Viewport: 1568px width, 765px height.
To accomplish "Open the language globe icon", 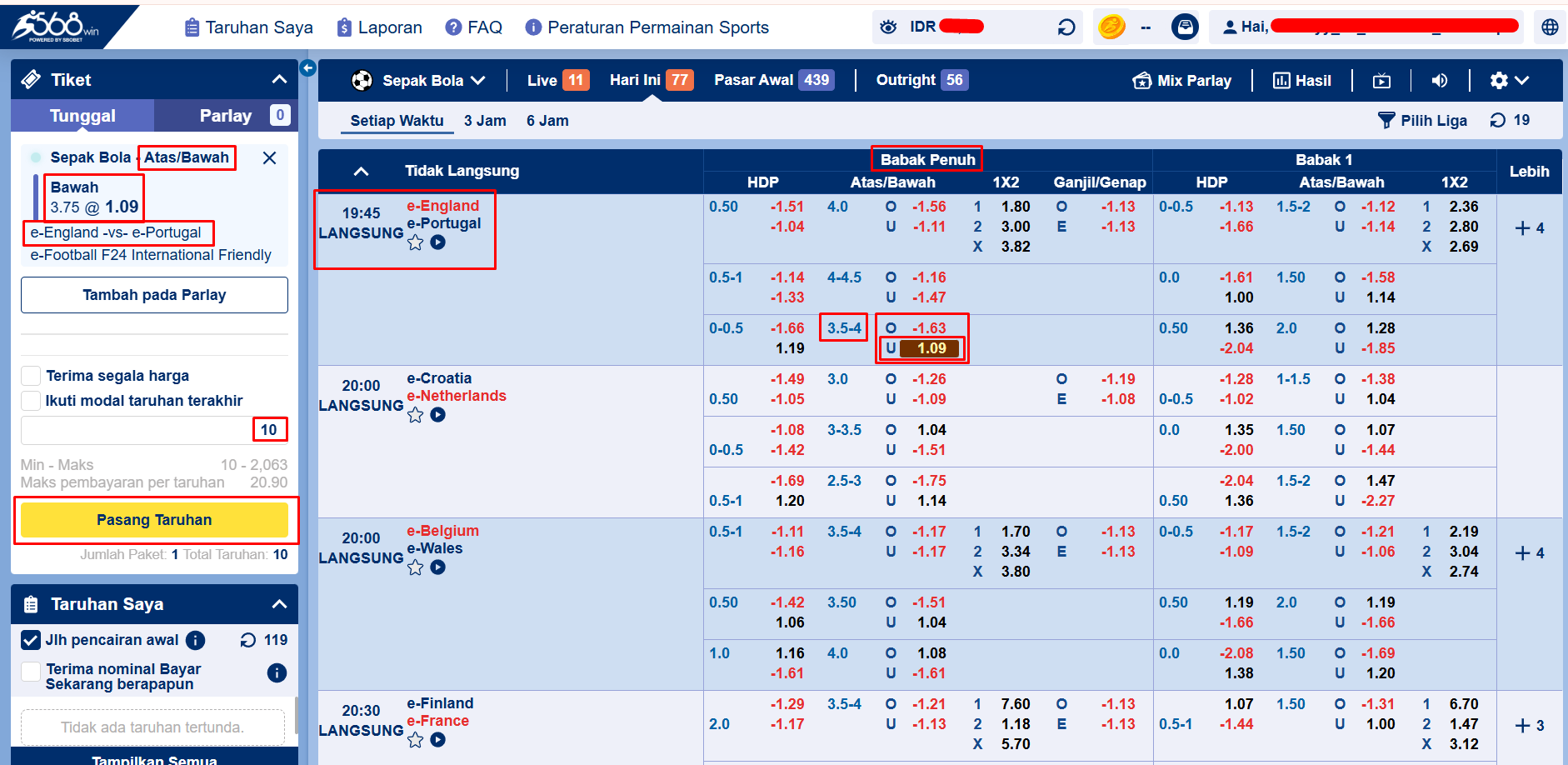I will click(x=1549, y=27).
